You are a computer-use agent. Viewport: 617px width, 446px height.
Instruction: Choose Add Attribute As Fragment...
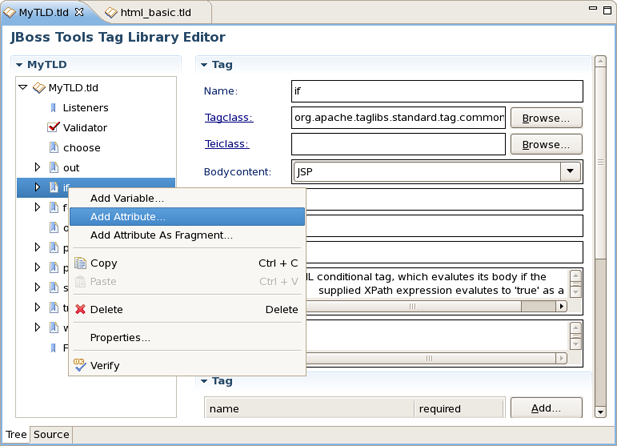coord(187,235)
